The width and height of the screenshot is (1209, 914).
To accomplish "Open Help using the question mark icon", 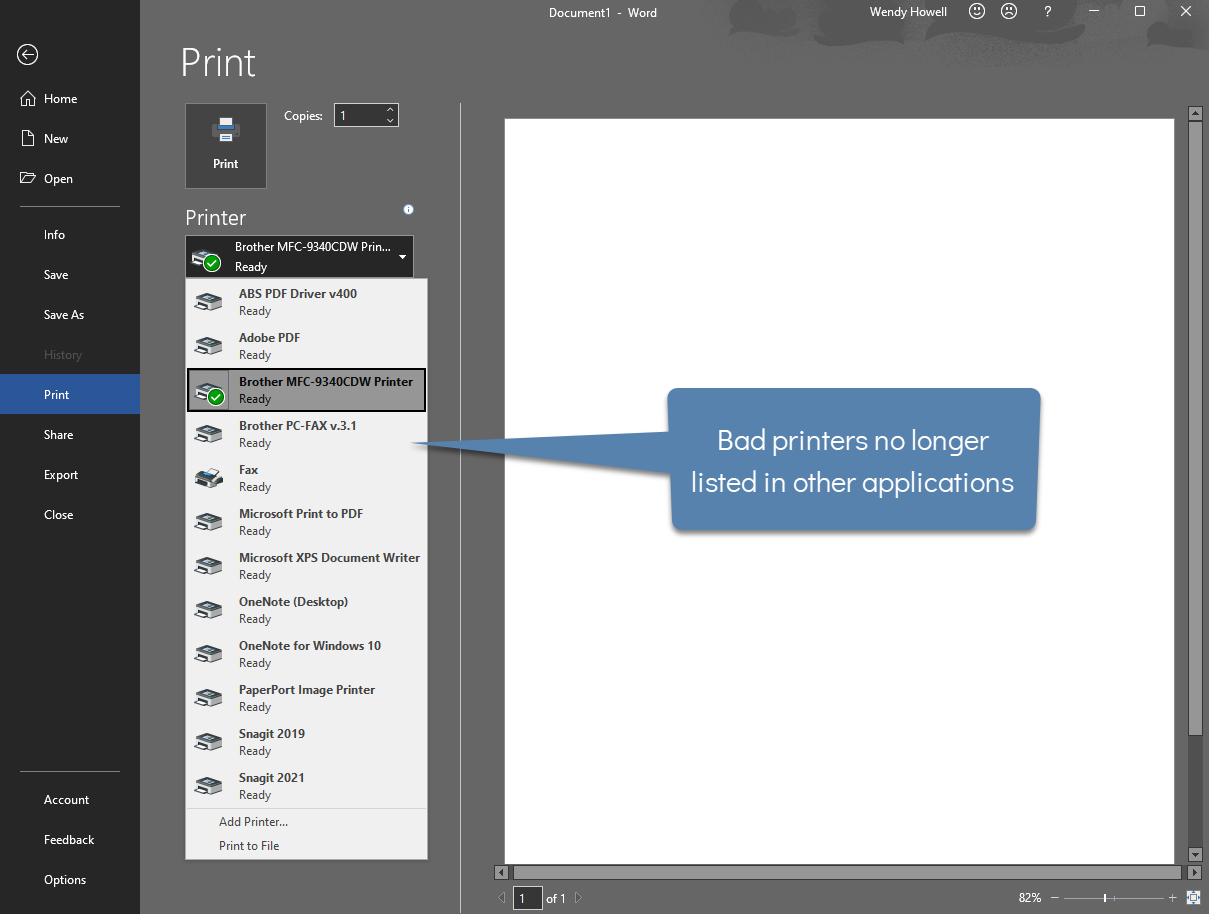I will pyautogui.click(x=1046, y=12).
